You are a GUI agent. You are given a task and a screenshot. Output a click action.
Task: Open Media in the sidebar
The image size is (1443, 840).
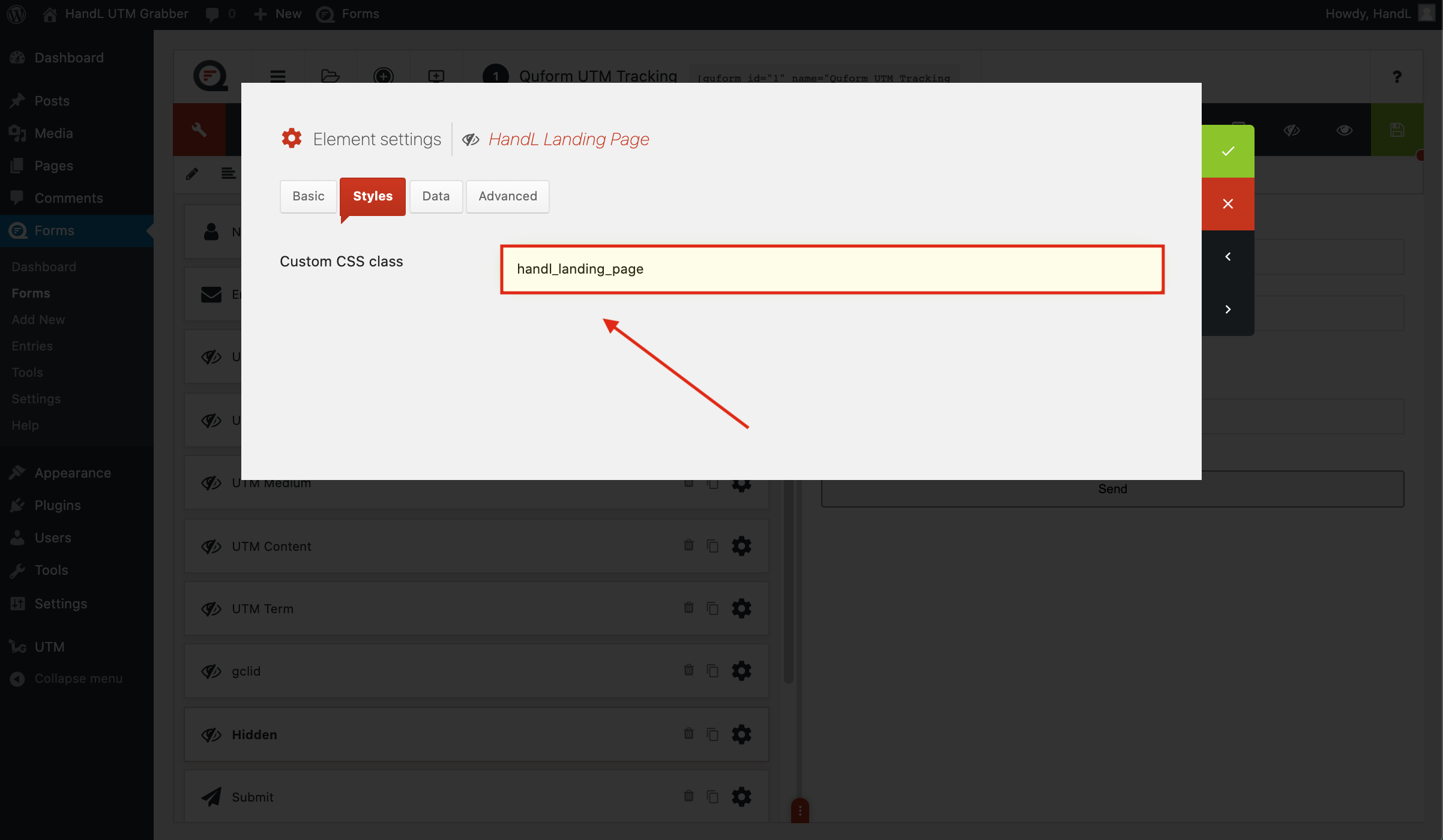77,133
